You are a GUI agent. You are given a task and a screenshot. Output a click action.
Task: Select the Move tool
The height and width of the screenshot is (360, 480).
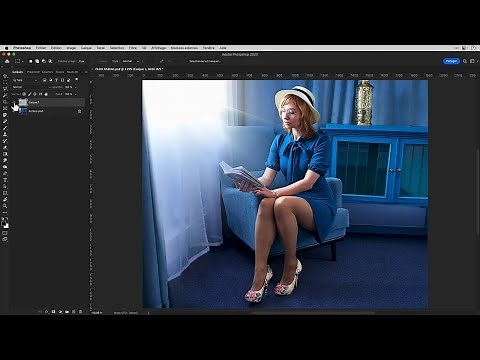click(x=5, y=76)
